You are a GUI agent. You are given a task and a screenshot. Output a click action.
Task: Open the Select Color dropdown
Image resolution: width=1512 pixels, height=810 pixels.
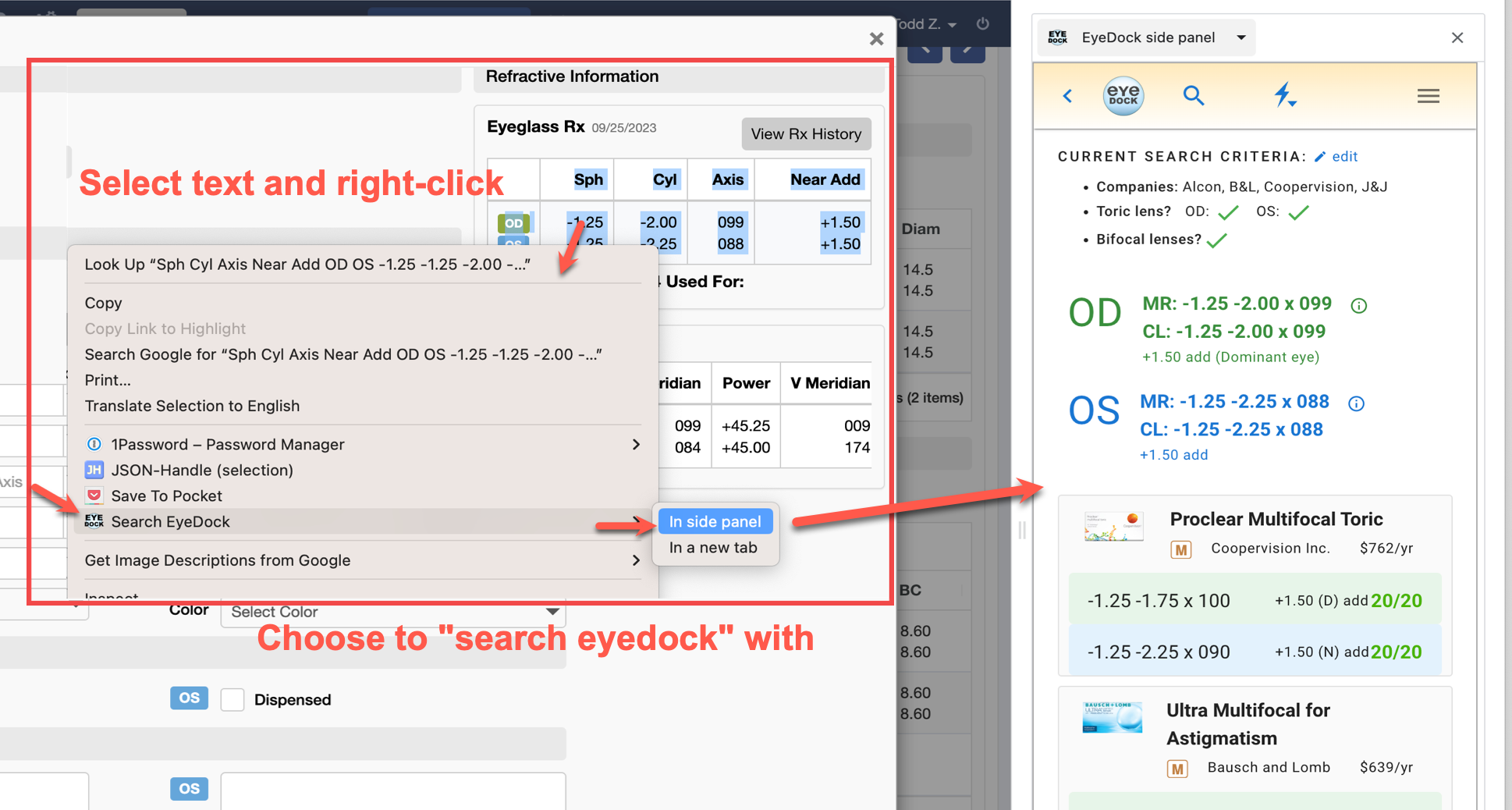pyautogui.click(x=392, y=612)
